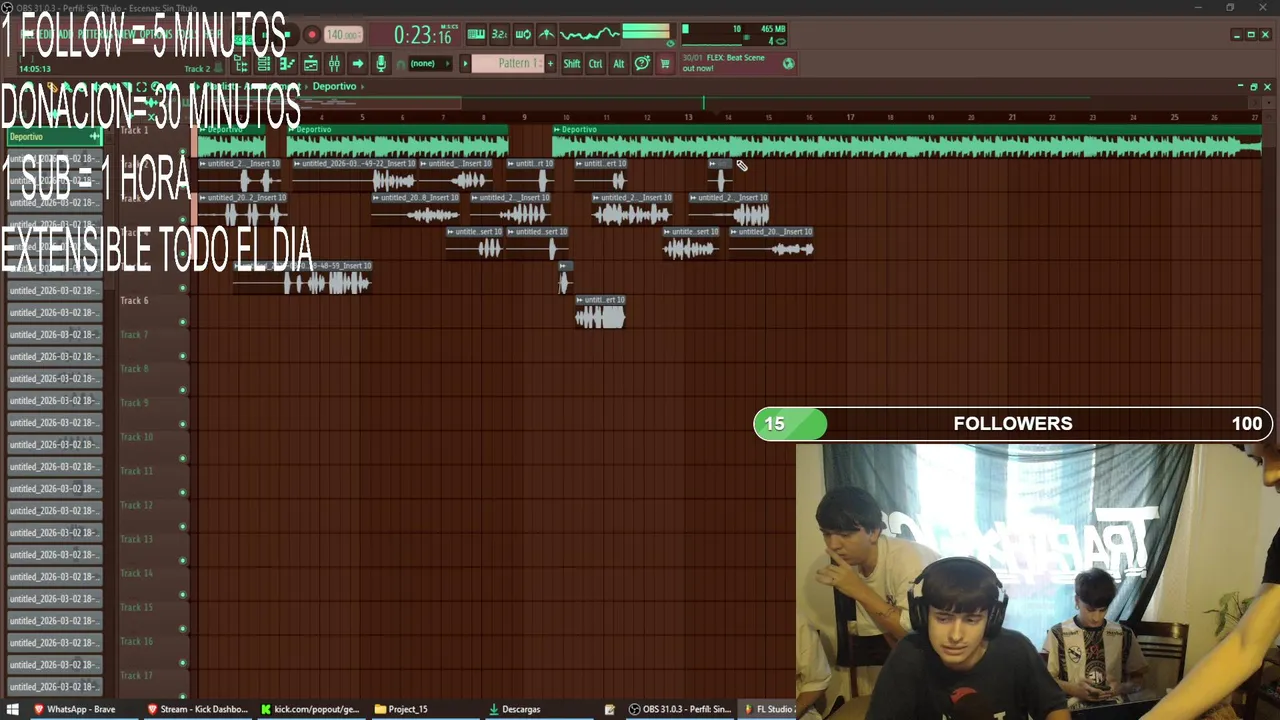Open the Windows Start button
This screenshot has height=720, width=1280.
(13, 709)
